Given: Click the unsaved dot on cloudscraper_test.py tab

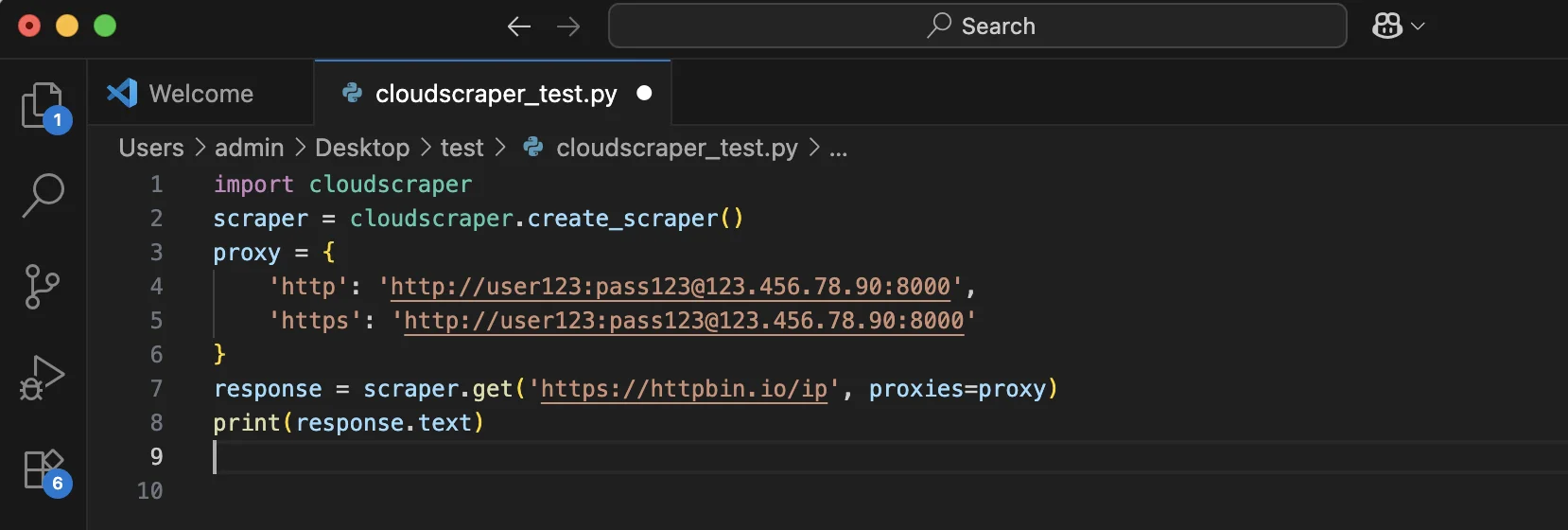Looking at the screenshot, I should (644, 93).
